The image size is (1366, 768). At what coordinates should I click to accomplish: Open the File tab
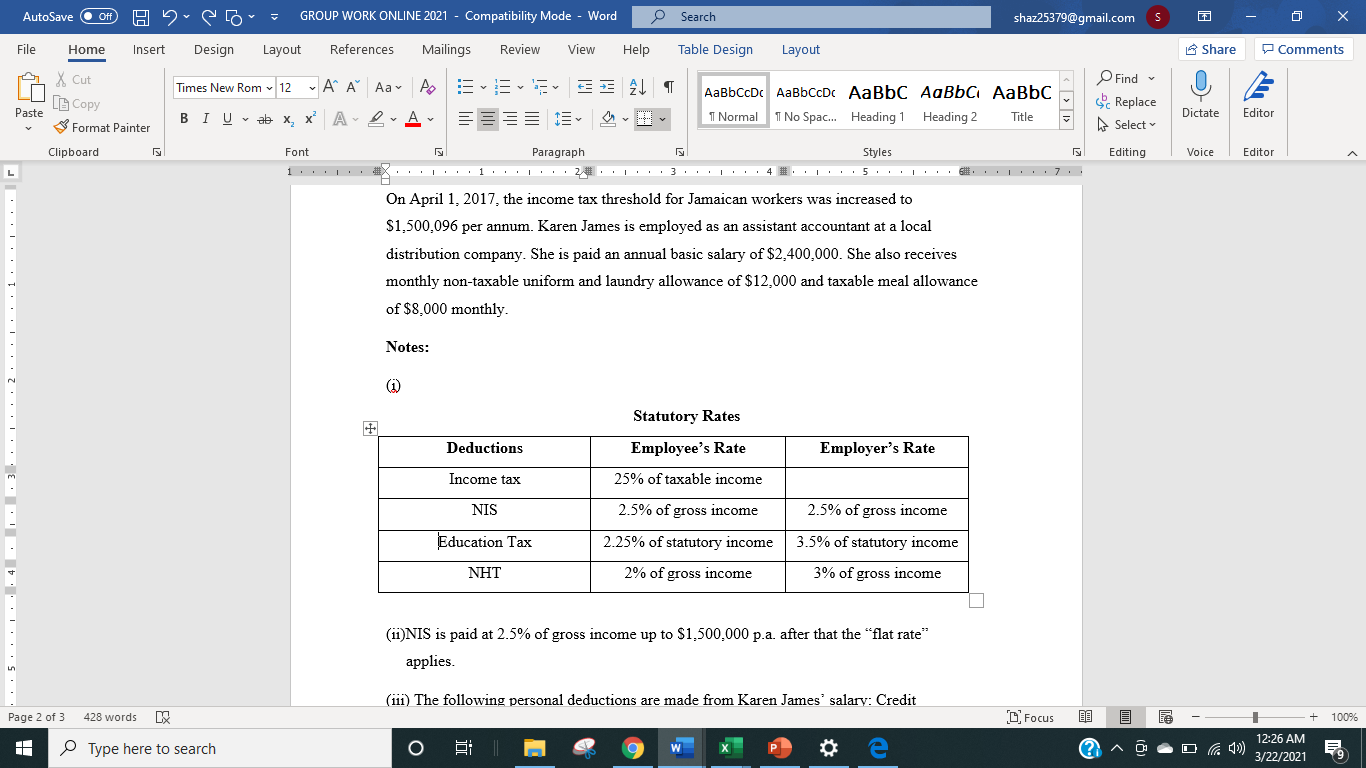pyautogui.click(x=26, y=49)
